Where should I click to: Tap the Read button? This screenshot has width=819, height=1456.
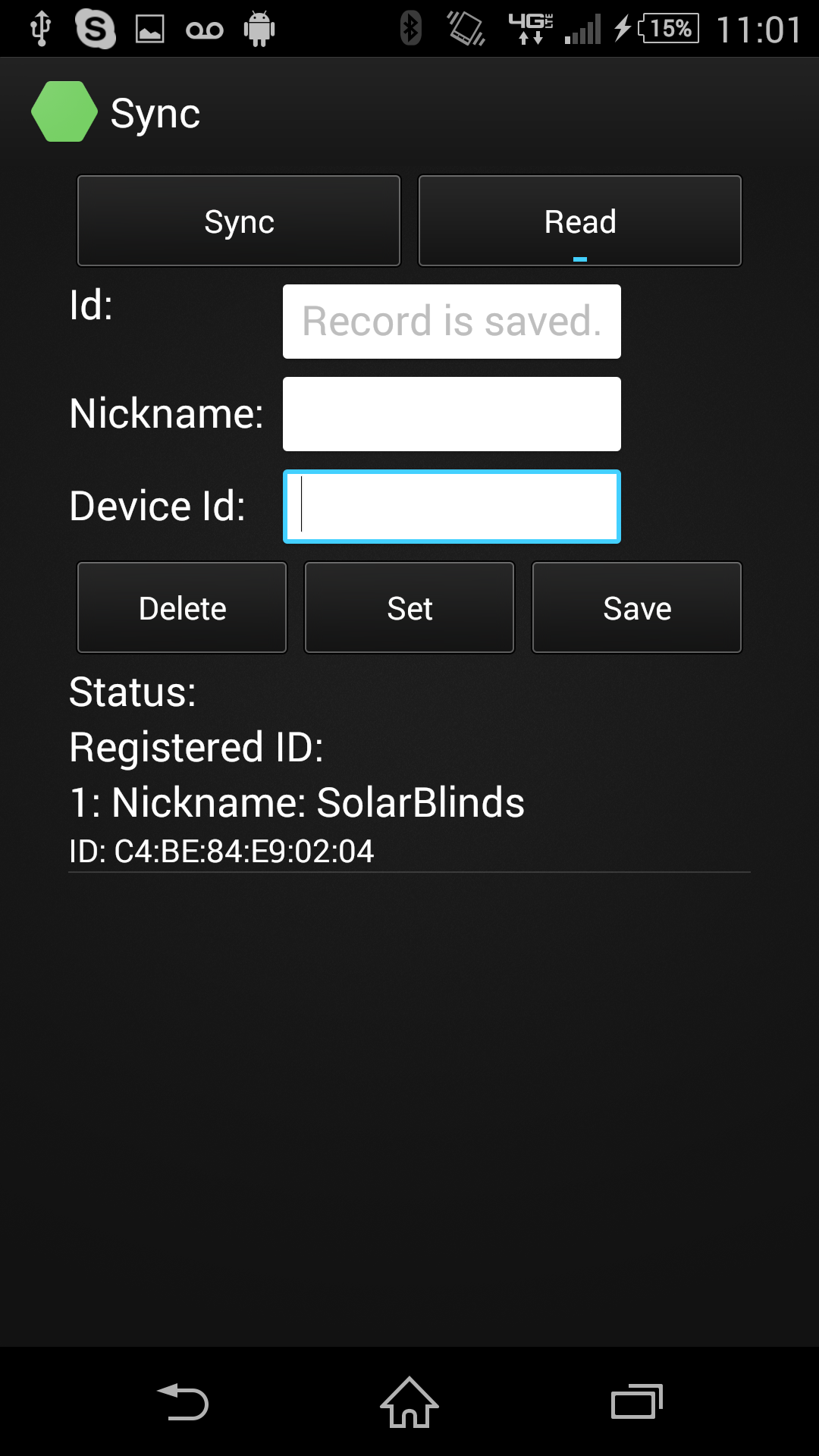click(x=580, y=221)
